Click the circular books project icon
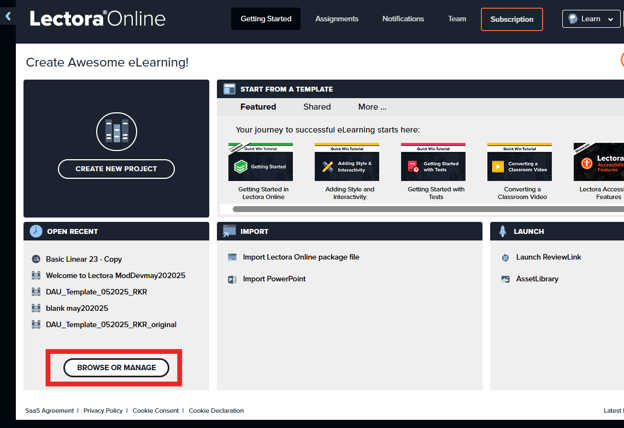Image resolution: width=624 pixels, height=428 pixels. [117, 131]
